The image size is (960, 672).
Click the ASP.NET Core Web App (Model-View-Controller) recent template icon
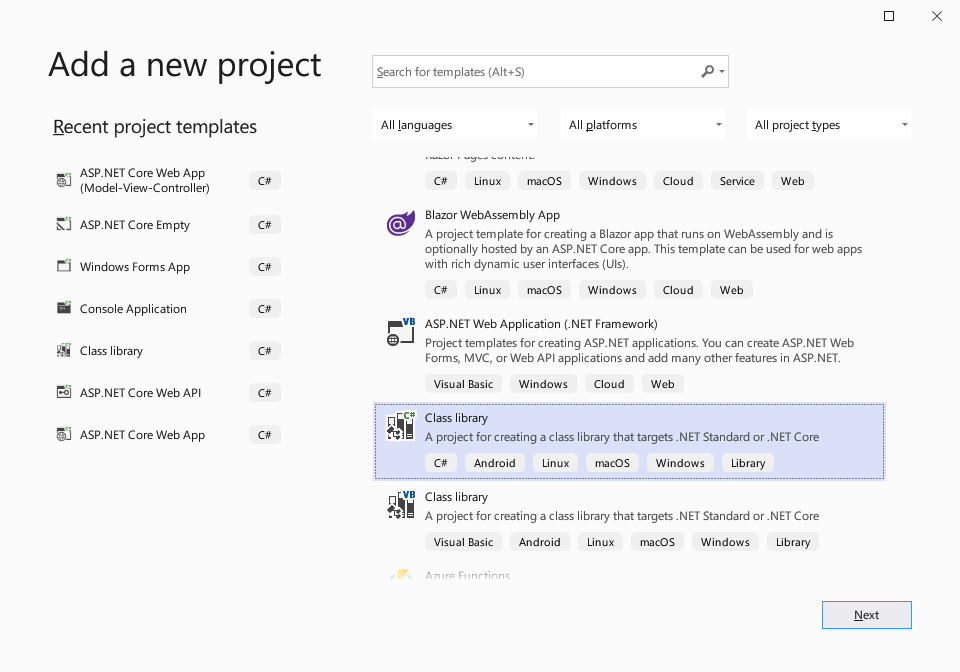(x=64, y=180)
